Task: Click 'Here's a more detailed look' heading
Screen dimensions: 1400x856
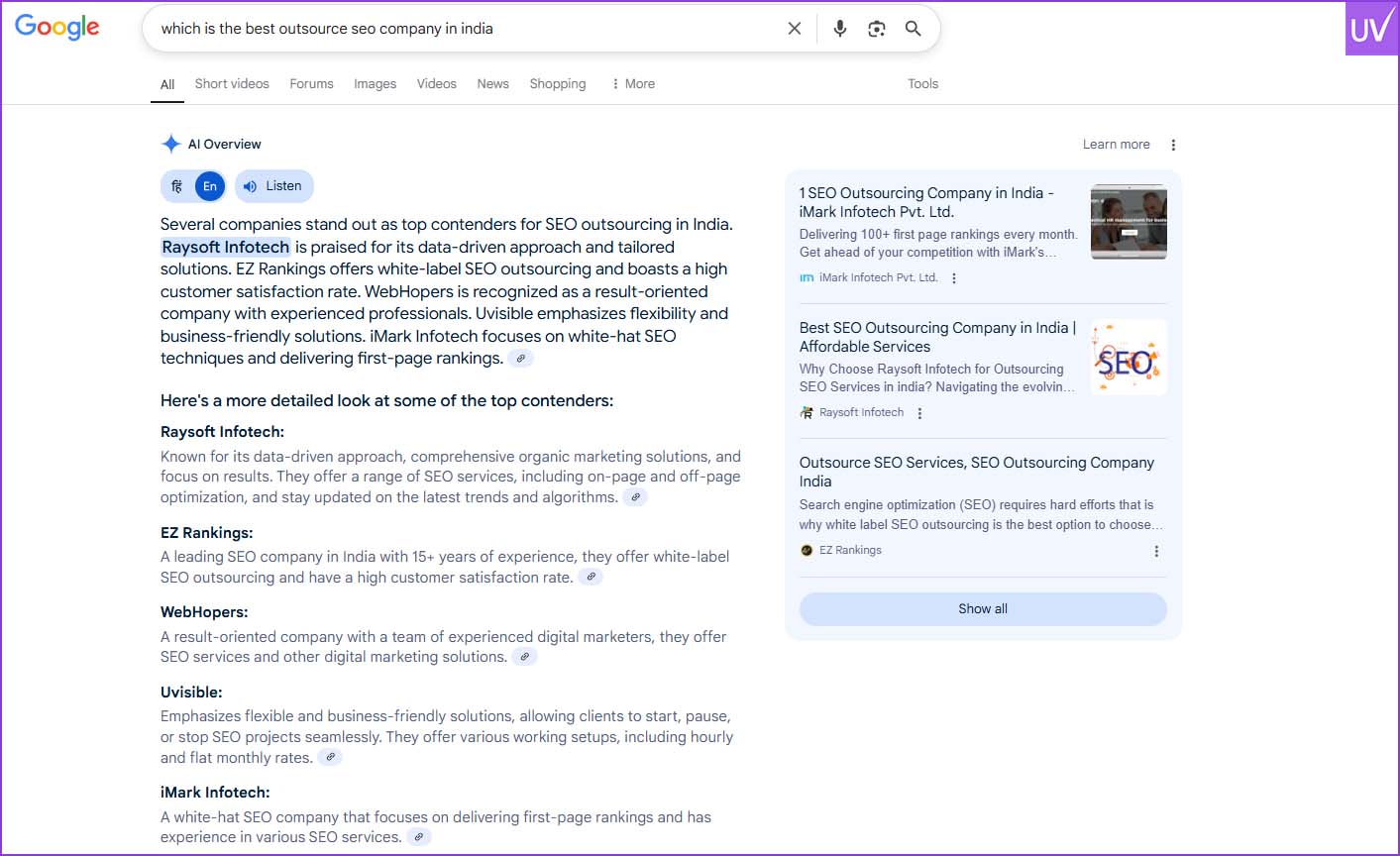Action: click(x=386, y=401)
